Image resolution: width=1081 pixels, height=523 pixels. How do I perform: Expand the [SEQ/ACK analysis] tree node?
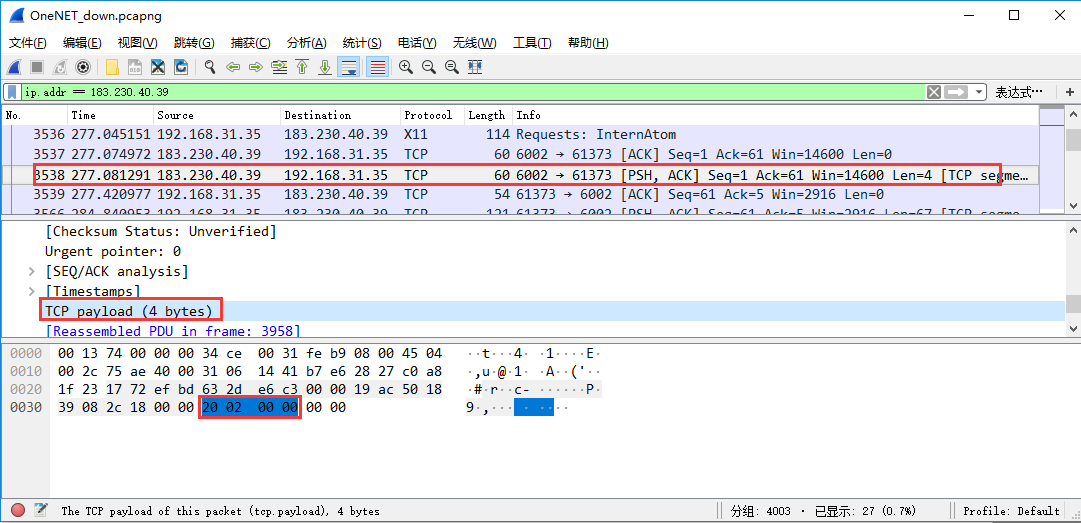[x=32, y=271]
